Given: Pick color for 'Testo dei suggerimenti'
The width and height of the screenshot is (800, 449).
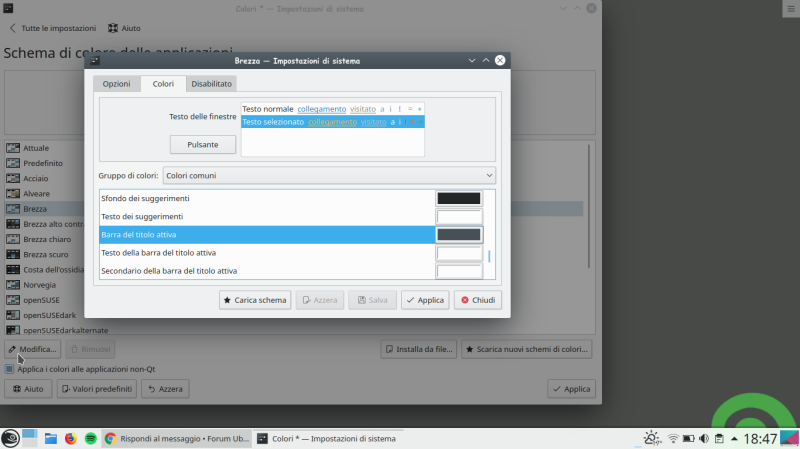Looking at the screenshot, I should (x=459, y=216).
